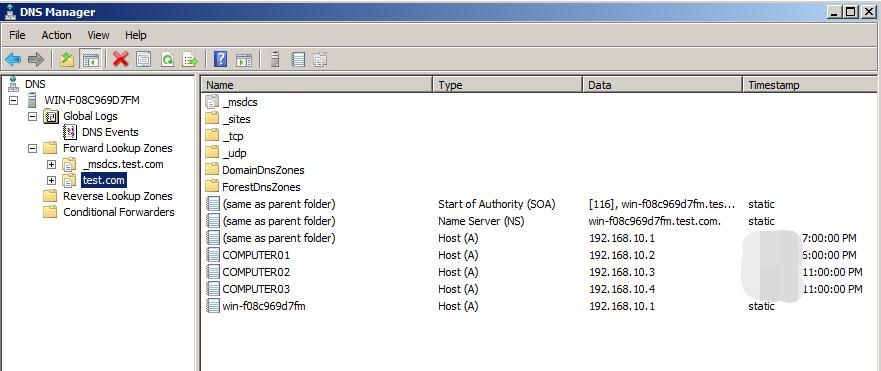Click the ForestDnsZones folder icon
This screenshot has height=371, width=881.
(212, 187)
